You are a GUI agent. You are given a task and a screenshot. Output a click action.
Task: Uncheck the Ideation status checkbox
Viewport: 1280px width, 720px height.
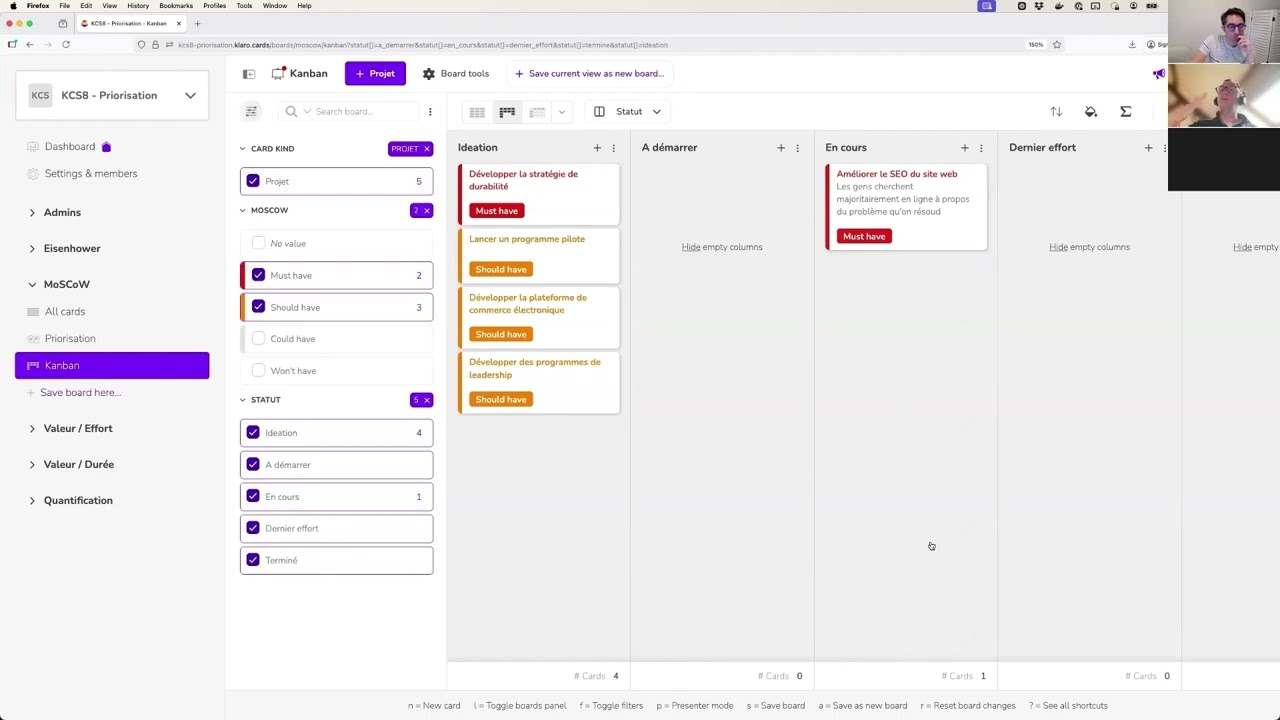tap(253, 433)
